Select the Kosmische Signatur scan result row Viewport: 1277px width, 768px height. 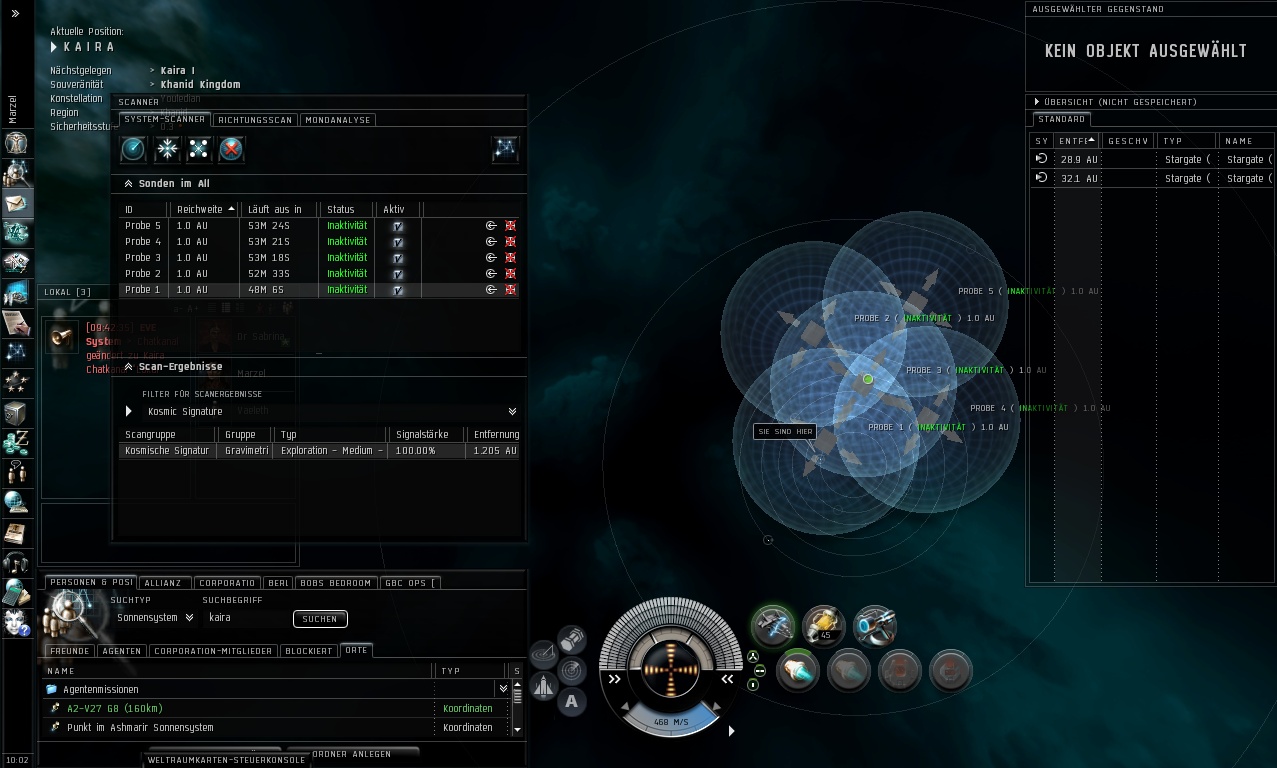tap(320, 451)
